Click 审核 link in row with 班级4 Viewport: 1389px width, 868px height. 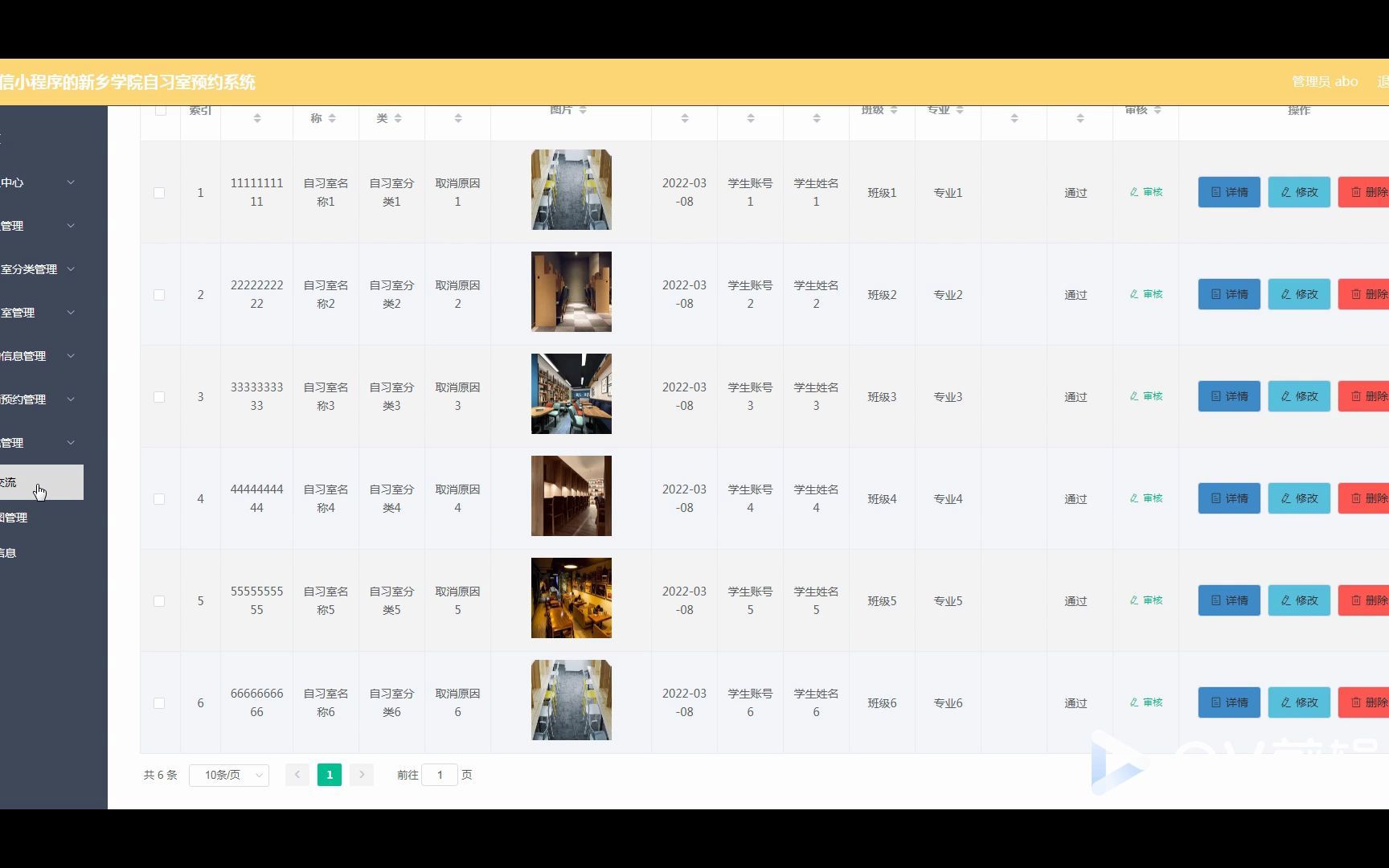(x=1146, y=498)
